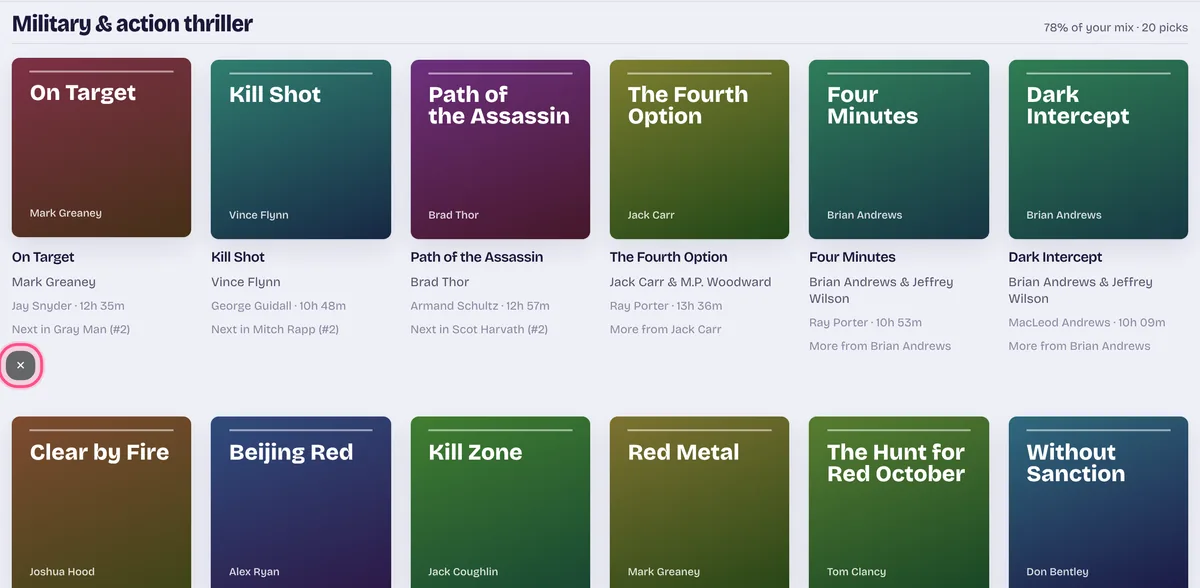Follow the Next in Mitch Rapp (#2) link

(x=275, y=329)
